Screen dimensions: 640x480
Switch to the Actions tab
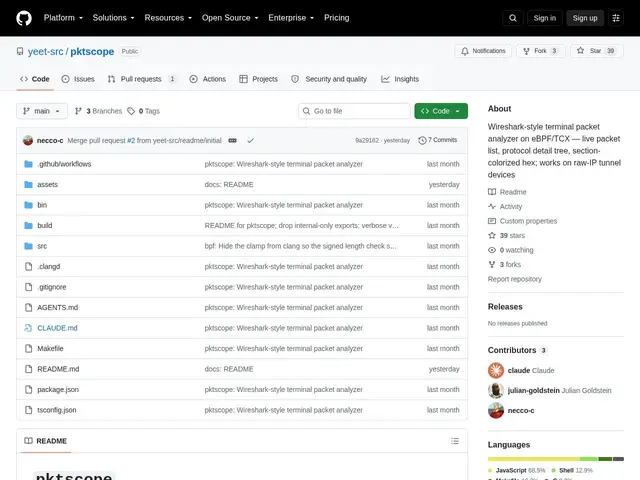pos(208,79)
